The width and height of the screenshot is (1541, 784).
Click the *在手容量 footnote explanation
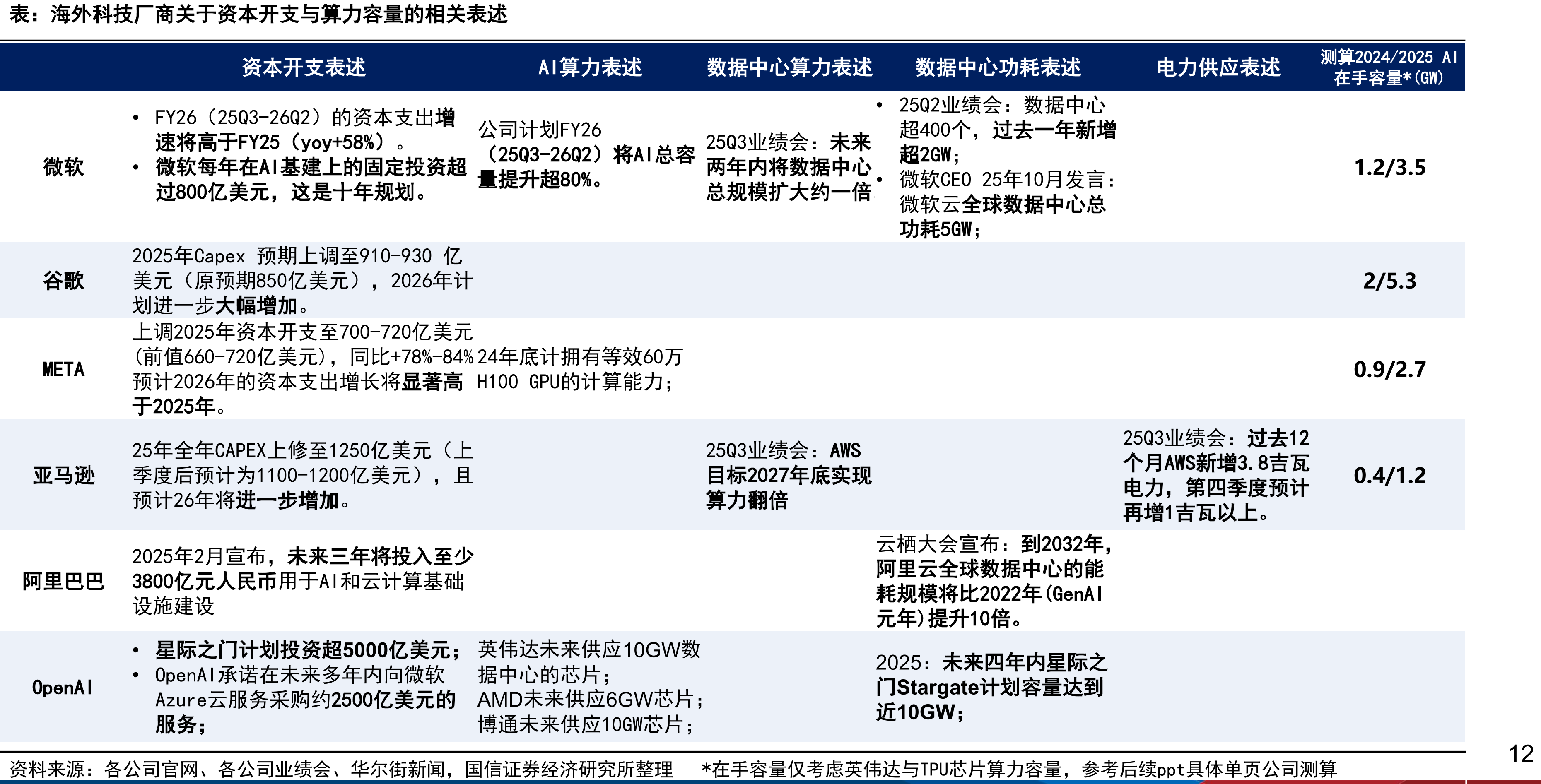point(1019,769)
